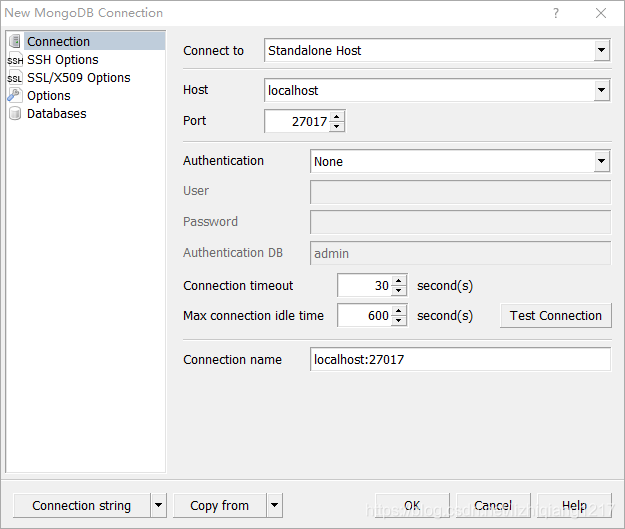
Task: Click the Connection timeout value field
Action: pos(364,285)
